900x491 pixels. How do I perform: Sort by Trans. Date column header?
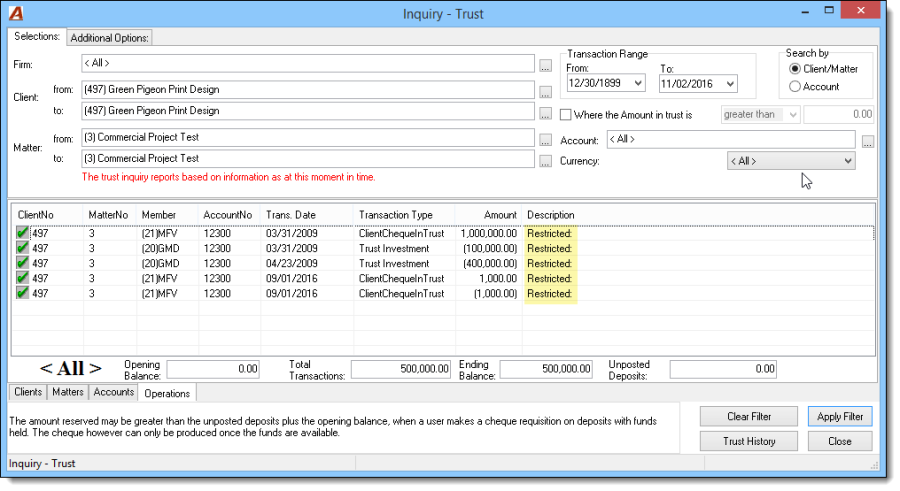307,215
